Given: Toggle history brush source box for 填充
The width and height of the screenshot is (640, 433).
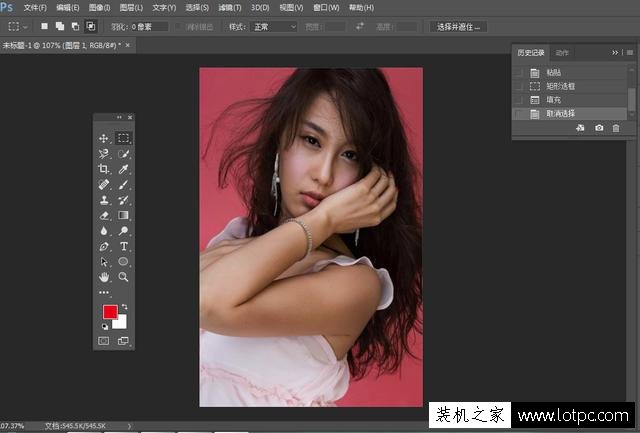Looking at the screenshot, I should pyautogui.click(x=518, y=100).
